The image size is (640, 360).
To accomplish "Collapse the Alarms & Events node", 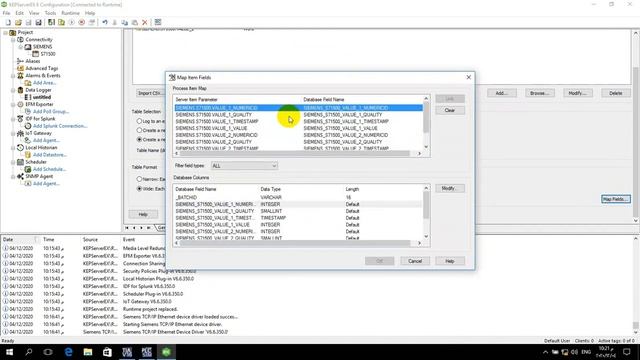I will (13, 76).
